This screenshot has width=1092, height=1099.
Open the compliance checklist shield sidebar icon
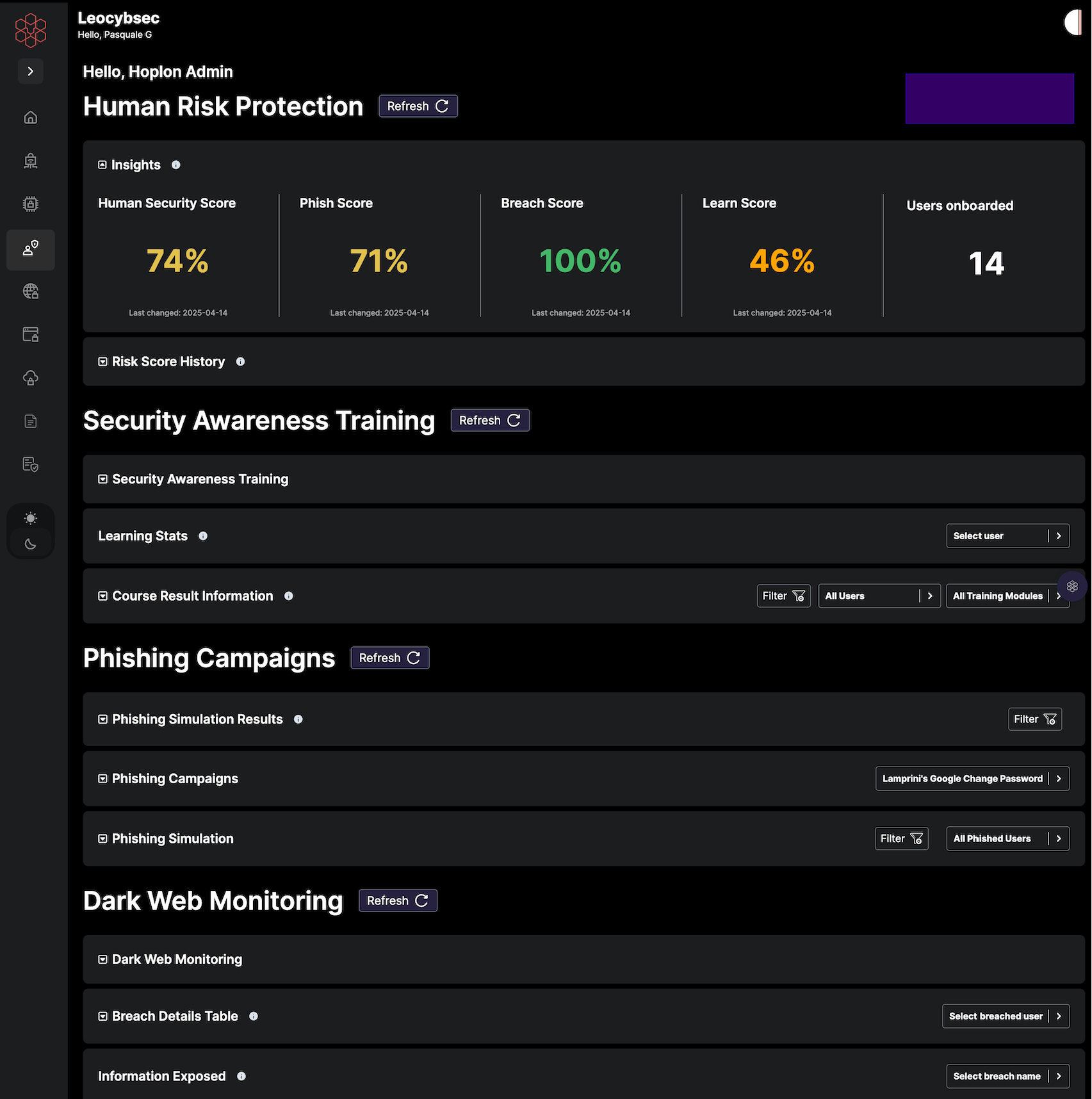click(x=31, y=464)
